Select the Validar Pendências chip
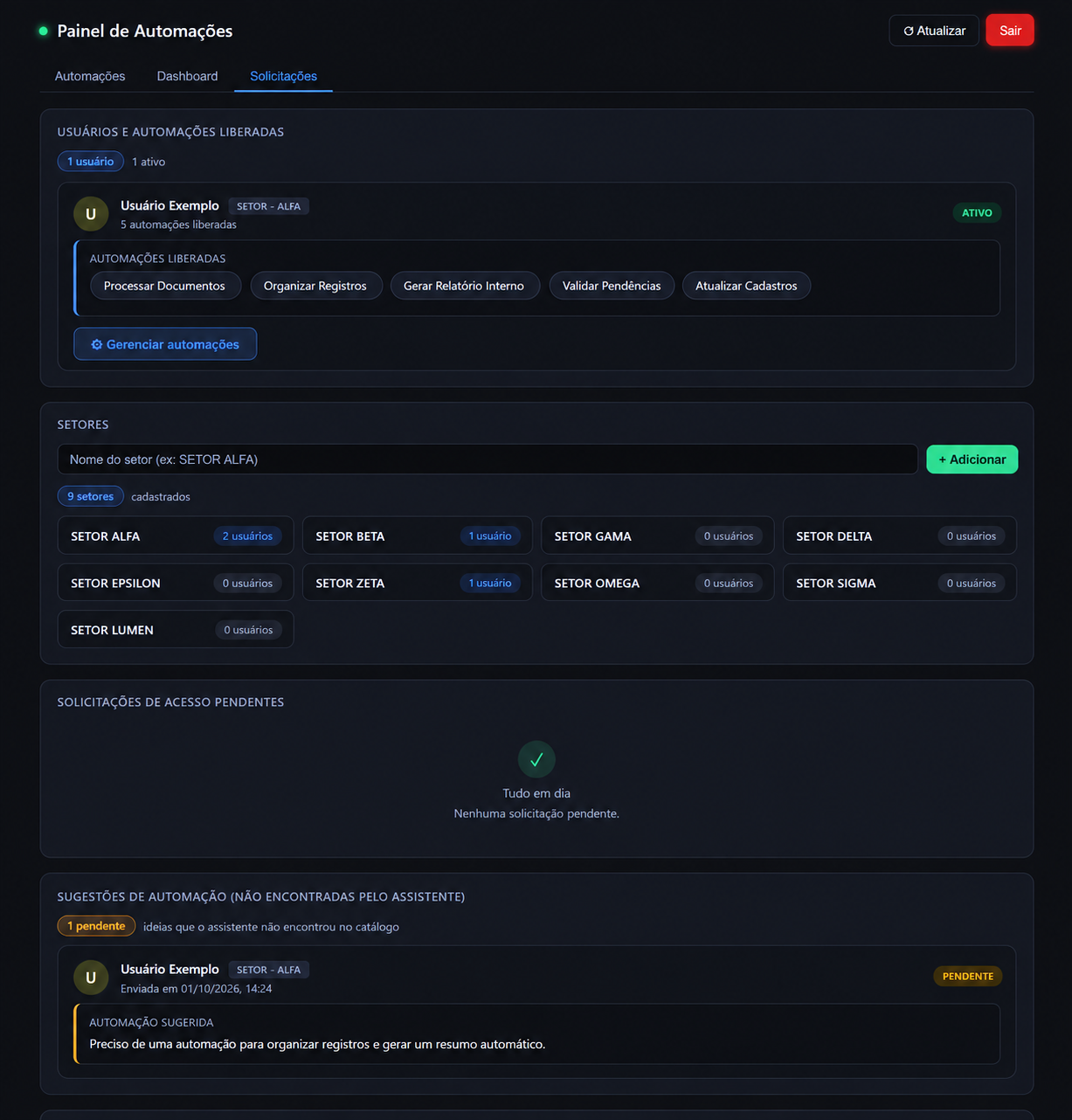1072x1120 pixels. click(x=612, y=286)
